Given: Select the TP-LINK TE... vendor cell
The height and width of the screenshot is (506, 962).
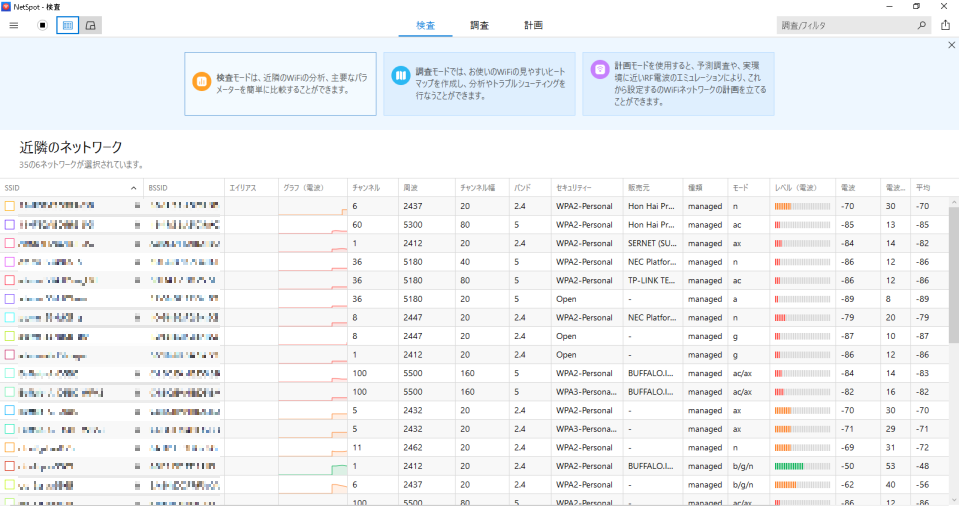Looking at the screenshot, I should (x=653, y=280).
